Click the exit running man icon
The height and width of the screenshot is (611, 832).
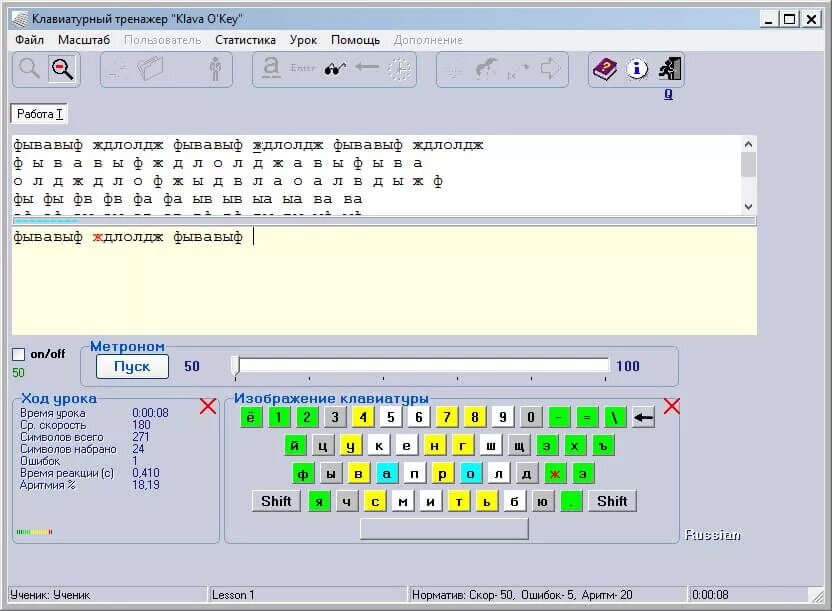pyautogui.click(x=670, y=69)
